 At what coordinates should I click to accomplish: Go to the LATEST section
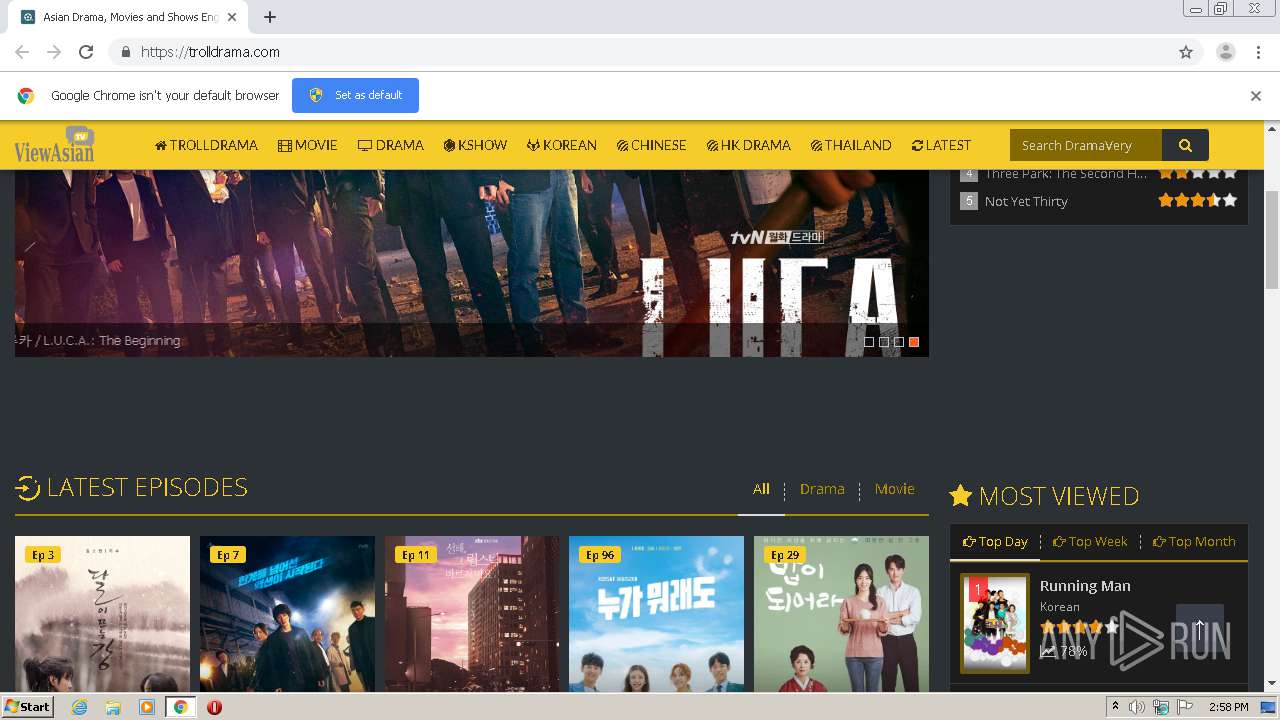941,145
